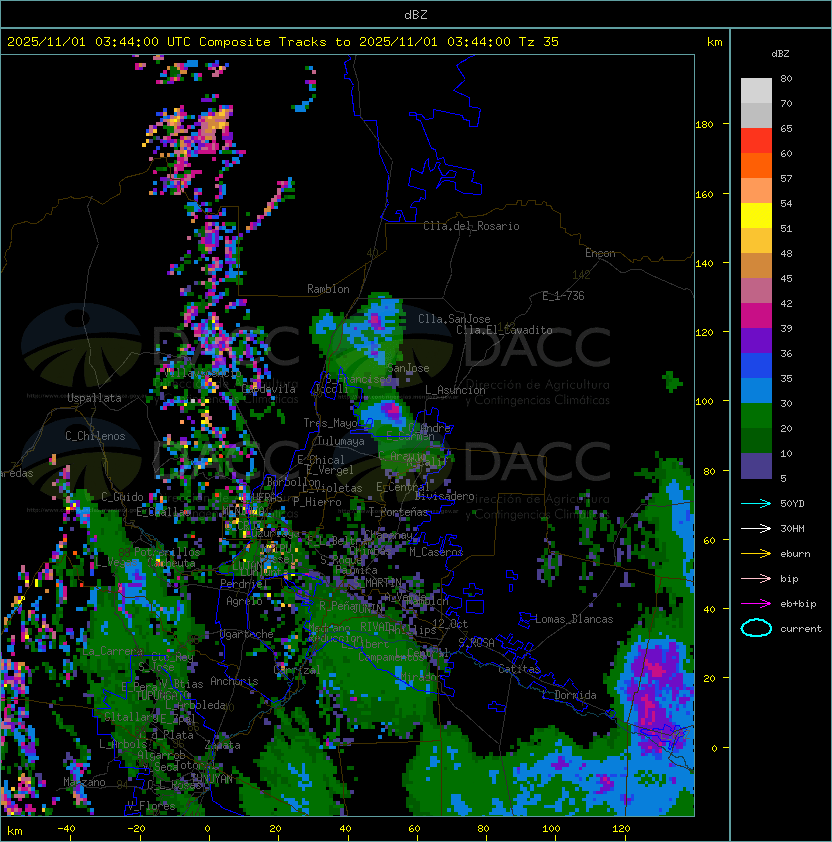Click the cyan current ellipse legend icon
Screen dimensions: 832x842
756,628
